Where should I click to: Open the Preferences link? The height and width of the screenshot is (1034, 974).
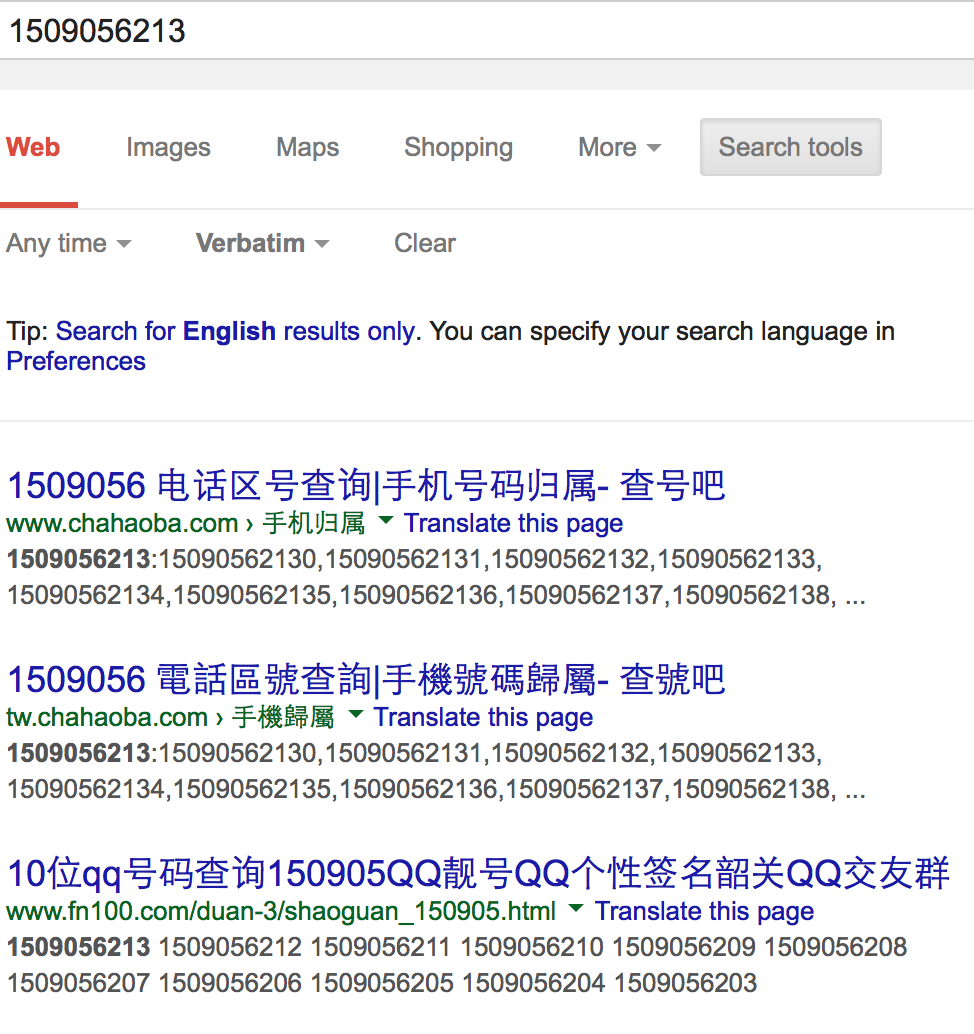coord(76,361)
